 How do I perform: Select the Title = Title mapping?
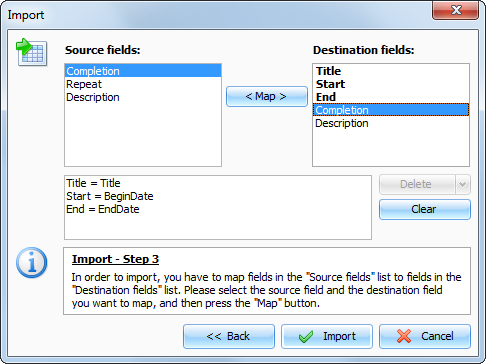[x=93, y=183]
